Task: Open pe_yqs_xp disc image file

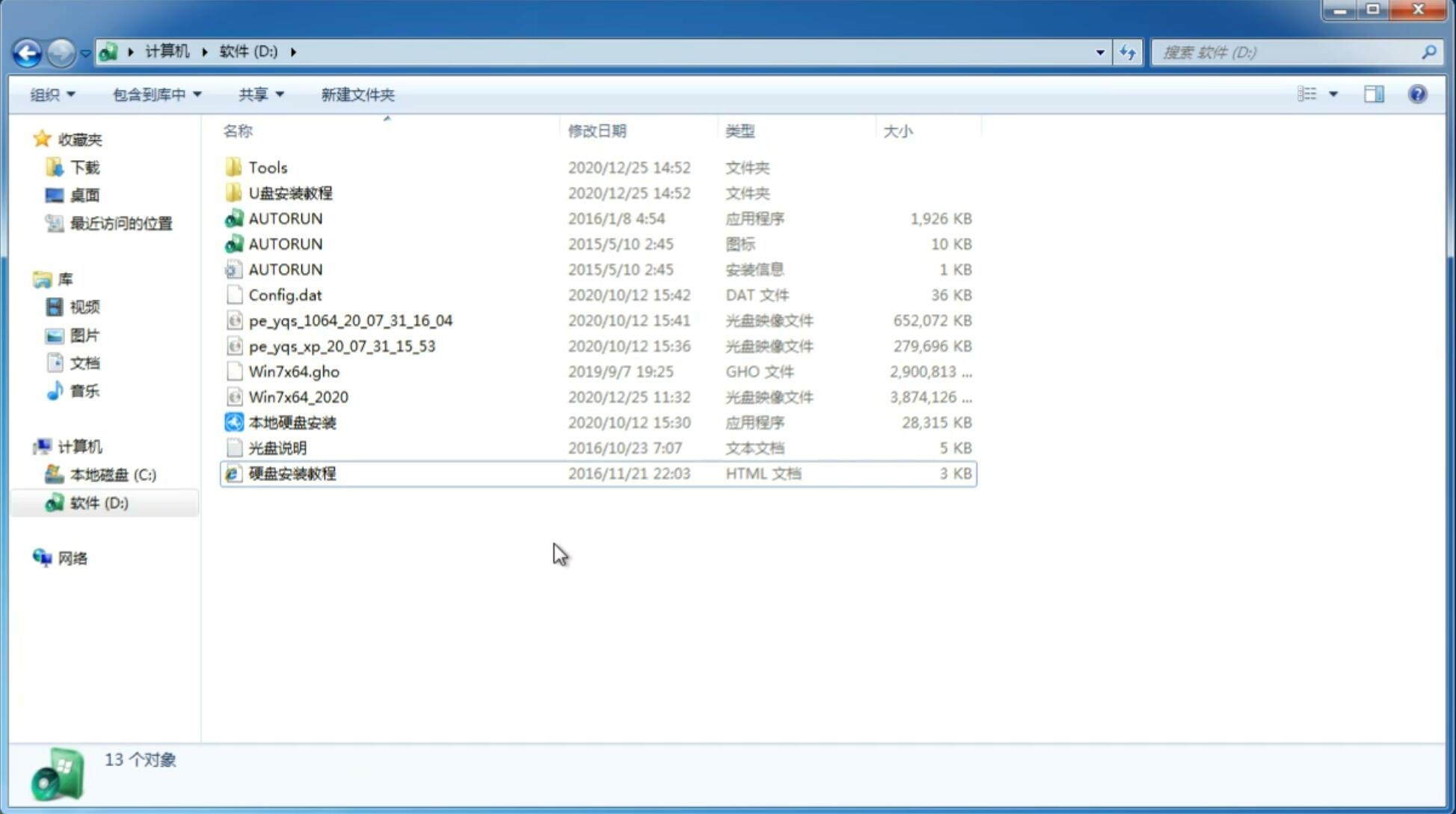Action: tap(342, 345)
